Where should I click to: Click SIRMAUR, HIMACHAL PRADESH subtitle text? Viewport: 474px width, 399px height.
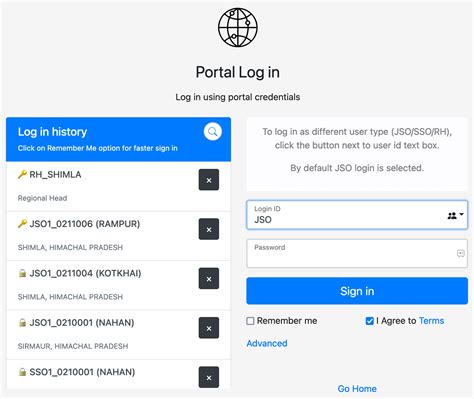point(73,346)
